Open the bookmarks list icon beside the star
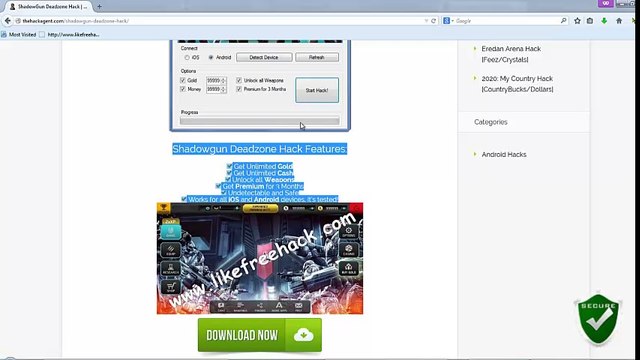 [x=590, y=20]
